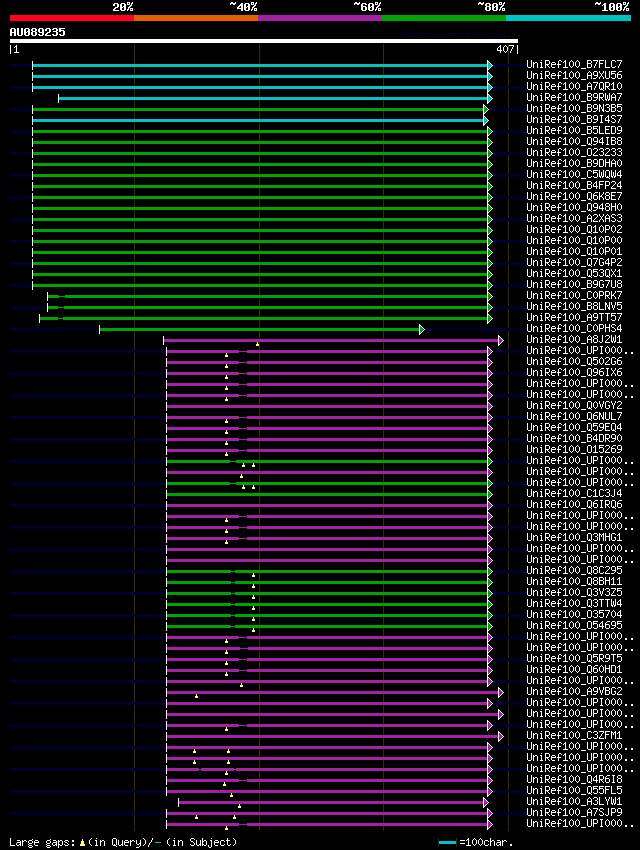Select the UniRef100_C0PRK7 label

coord(574,295)
